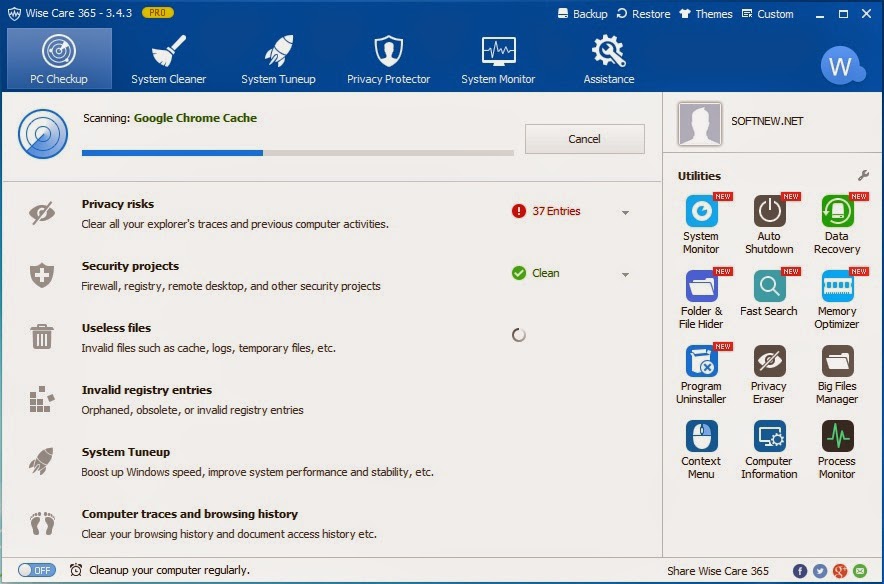884x584 pixels.
Task: Click the scan progress bar
Action: (x=298, y=153)
